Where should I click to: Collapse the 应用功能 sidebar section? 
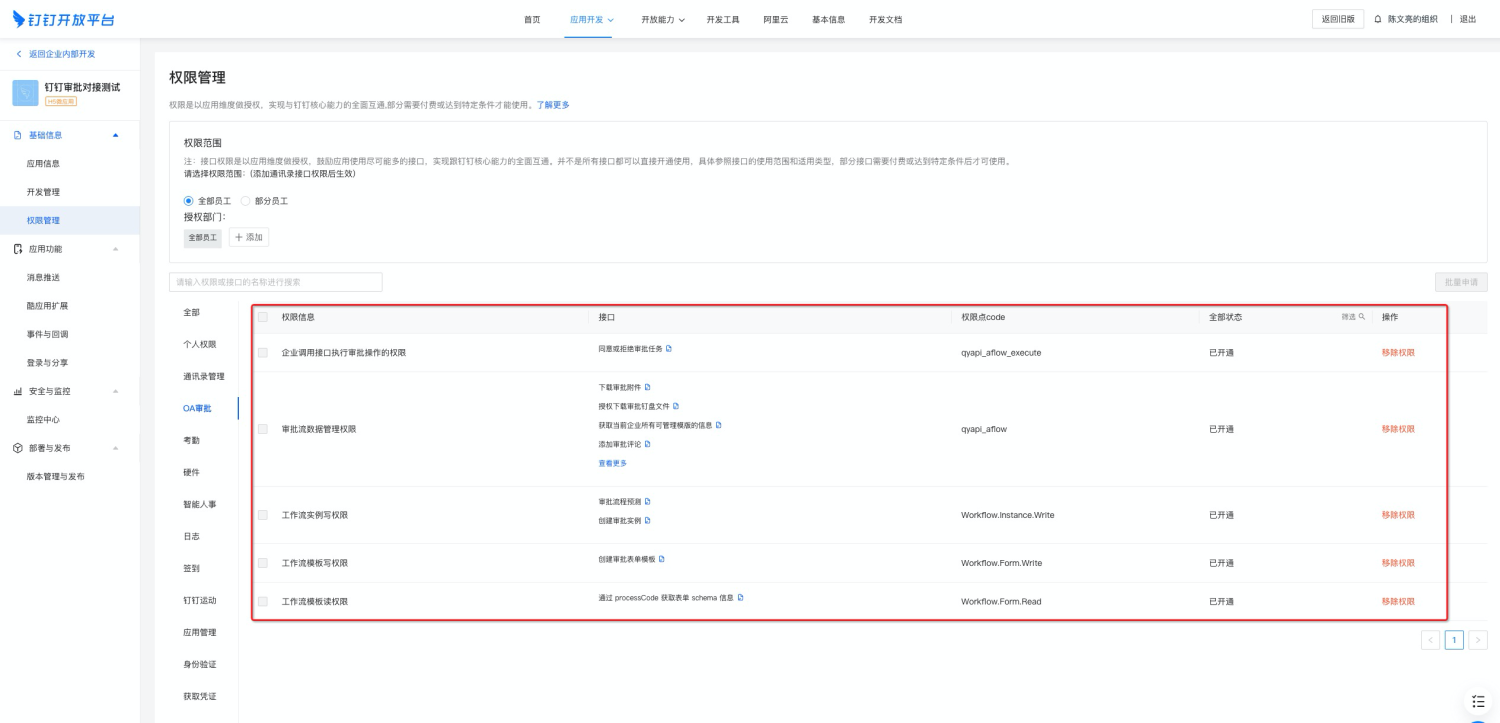pos(115,249)
